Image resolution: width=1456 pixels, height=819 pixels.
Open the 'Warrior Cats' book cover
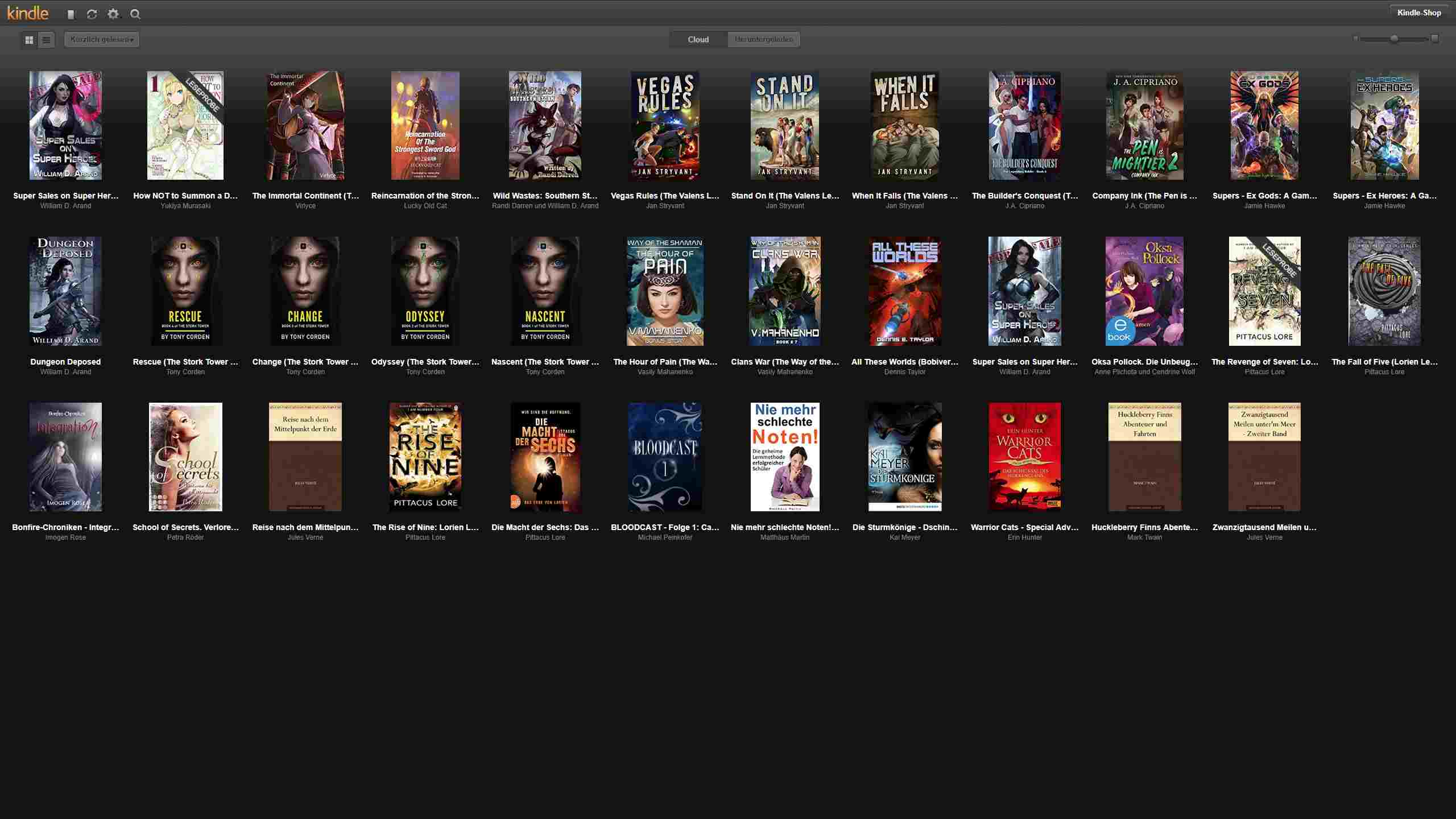click(x=1025, y=457)
